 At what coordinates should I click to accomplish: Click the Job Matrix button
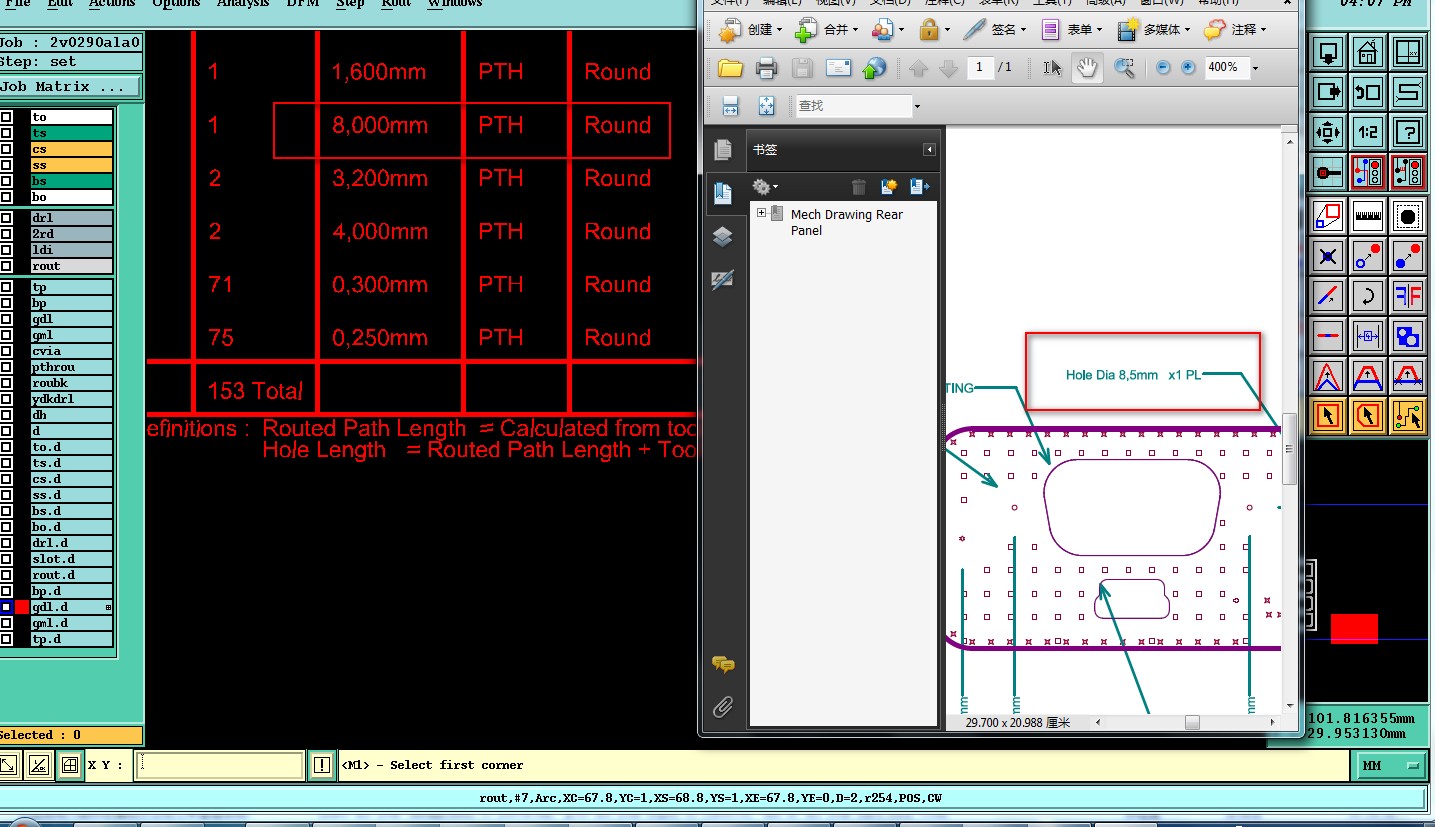click(71, 87)
